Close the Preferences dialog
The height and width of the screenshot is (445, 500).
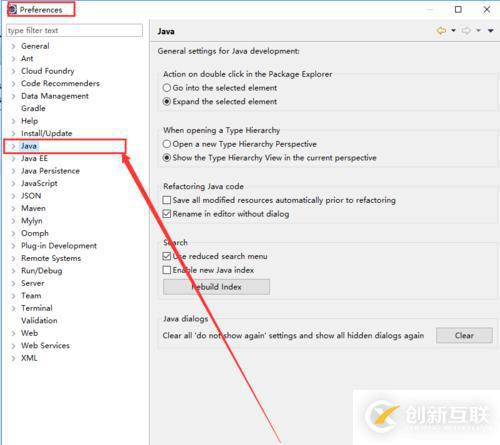[x=487, y=9]
